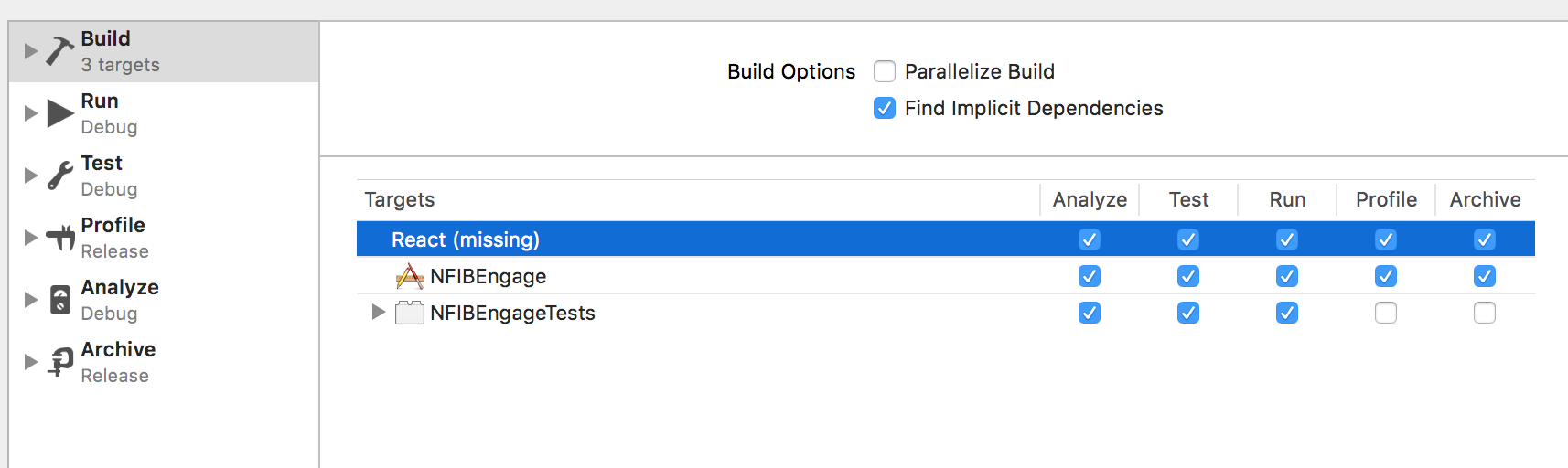Select the Test Debug scheme action
Screen dimensions: 1568x468
pos(109,175)
